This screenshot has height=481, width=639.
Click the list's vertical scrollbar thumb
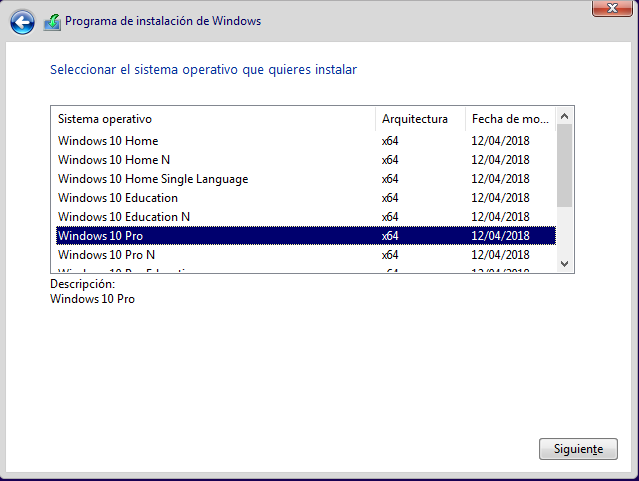pyautogui.click(x=564, y=165)
